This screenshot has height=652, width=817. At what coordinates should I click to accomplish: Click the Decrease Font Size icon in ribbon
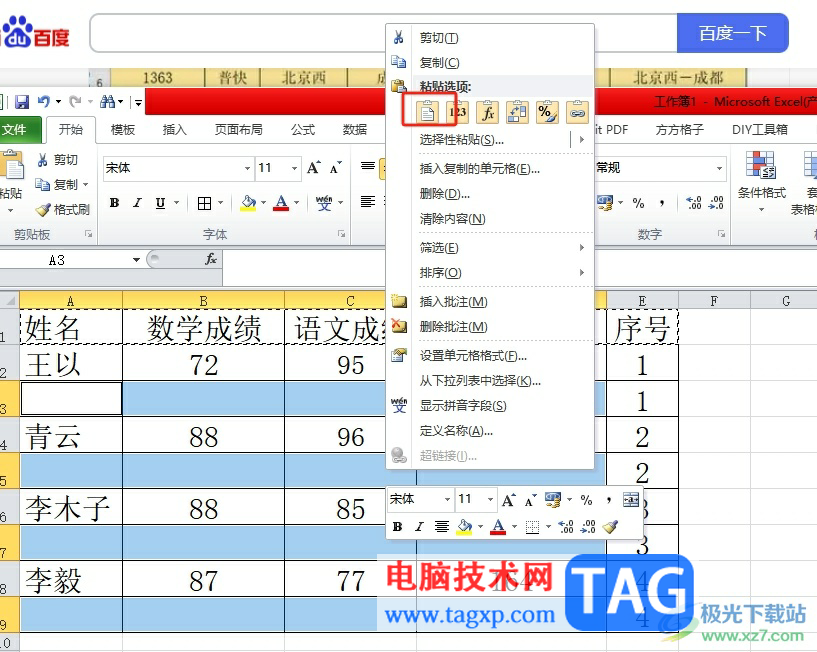pos(336,168)
